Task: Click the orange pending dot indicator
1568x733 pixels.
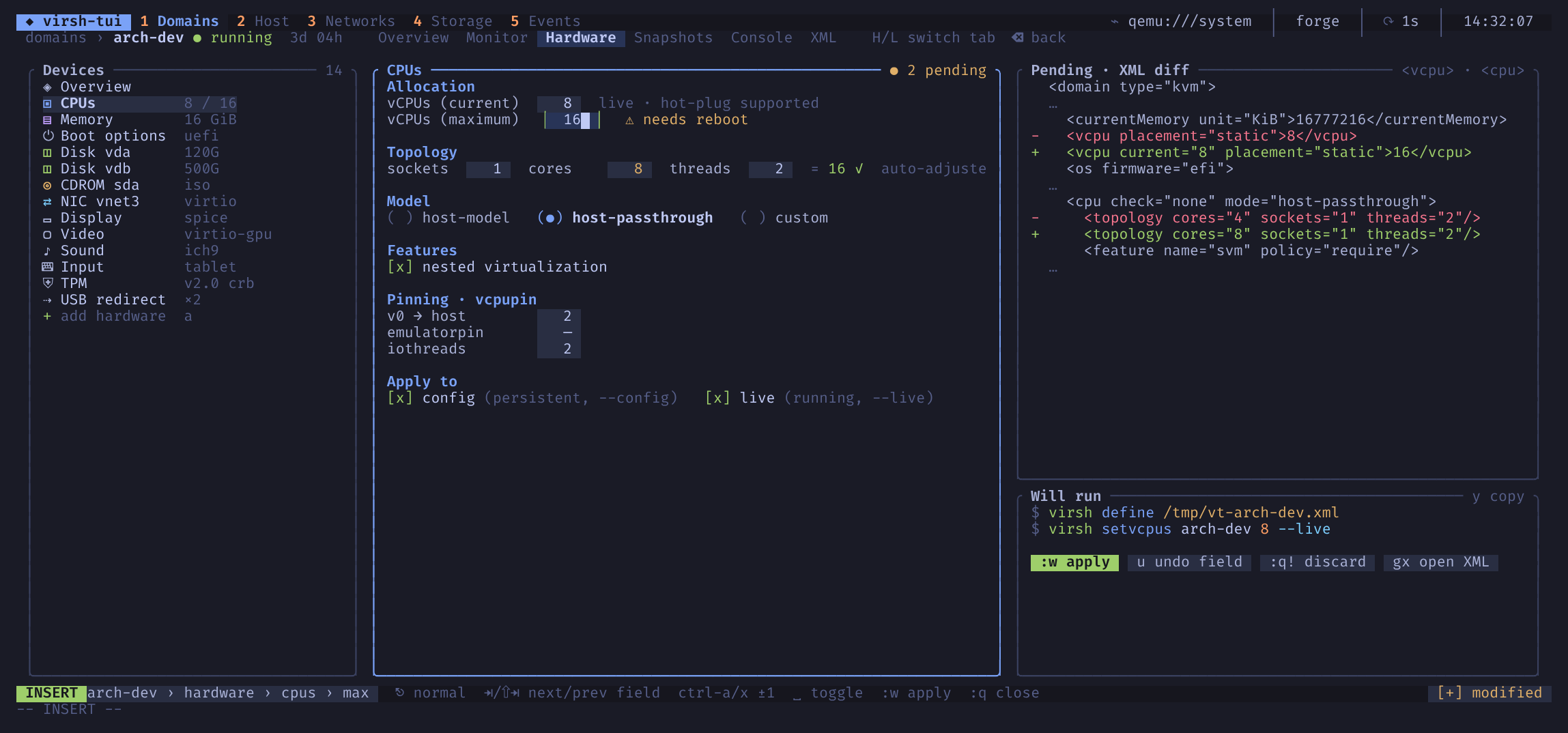Action: 894,71
